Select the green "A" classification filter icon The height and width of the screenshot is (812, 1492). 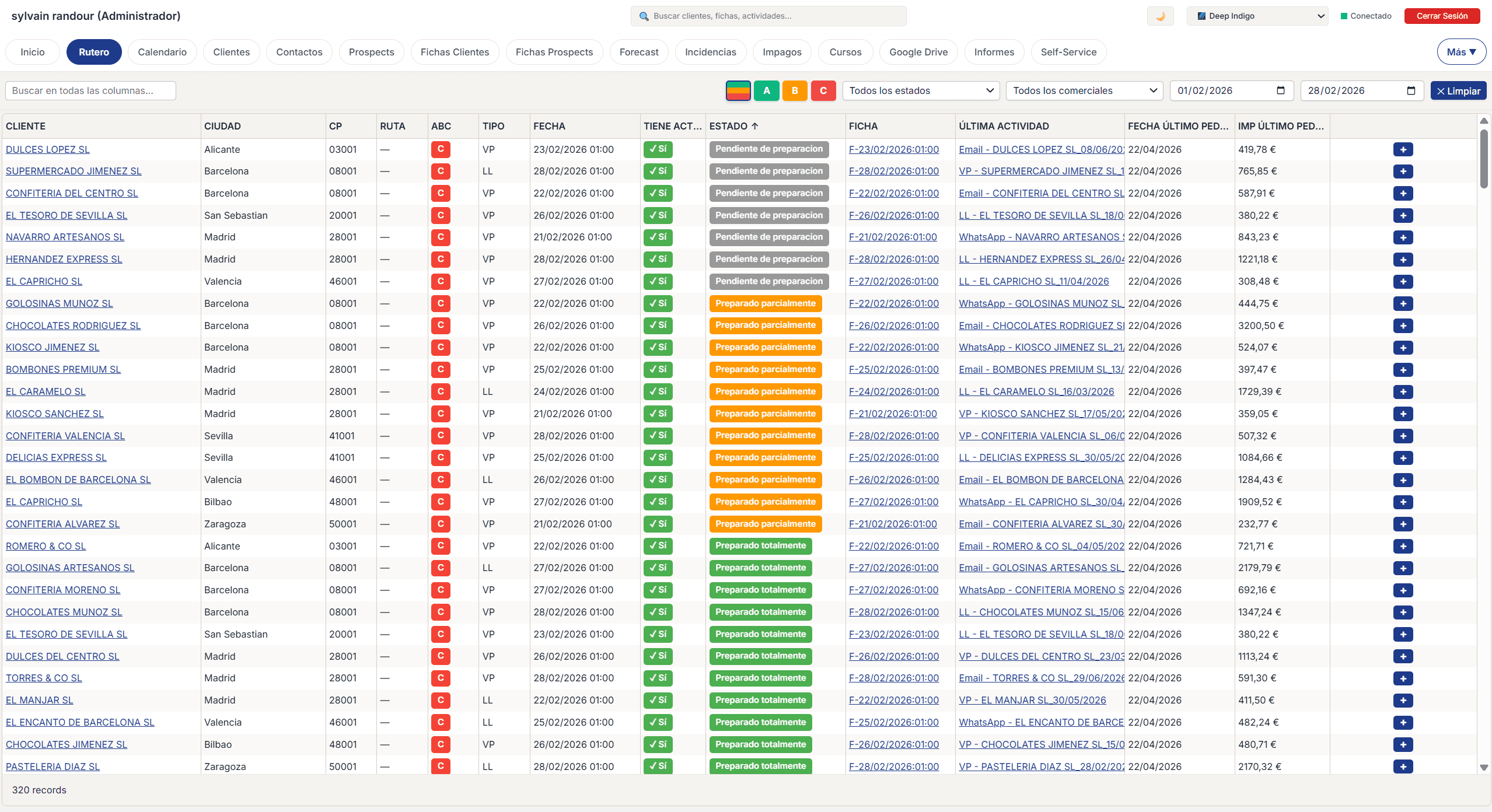click(766, 90)
